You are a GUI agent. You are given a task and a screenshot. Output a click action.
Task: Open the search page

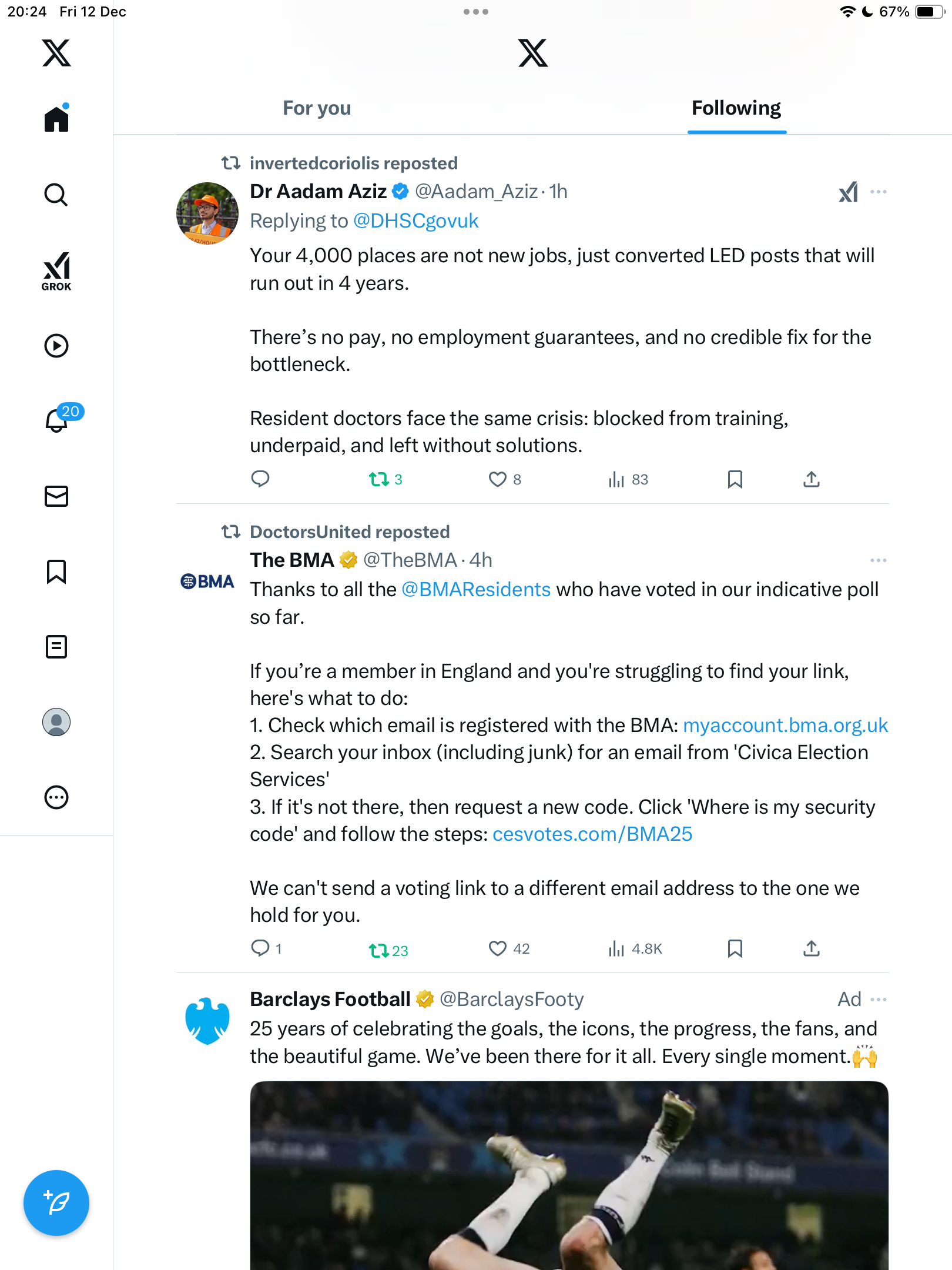click(56, 195)
